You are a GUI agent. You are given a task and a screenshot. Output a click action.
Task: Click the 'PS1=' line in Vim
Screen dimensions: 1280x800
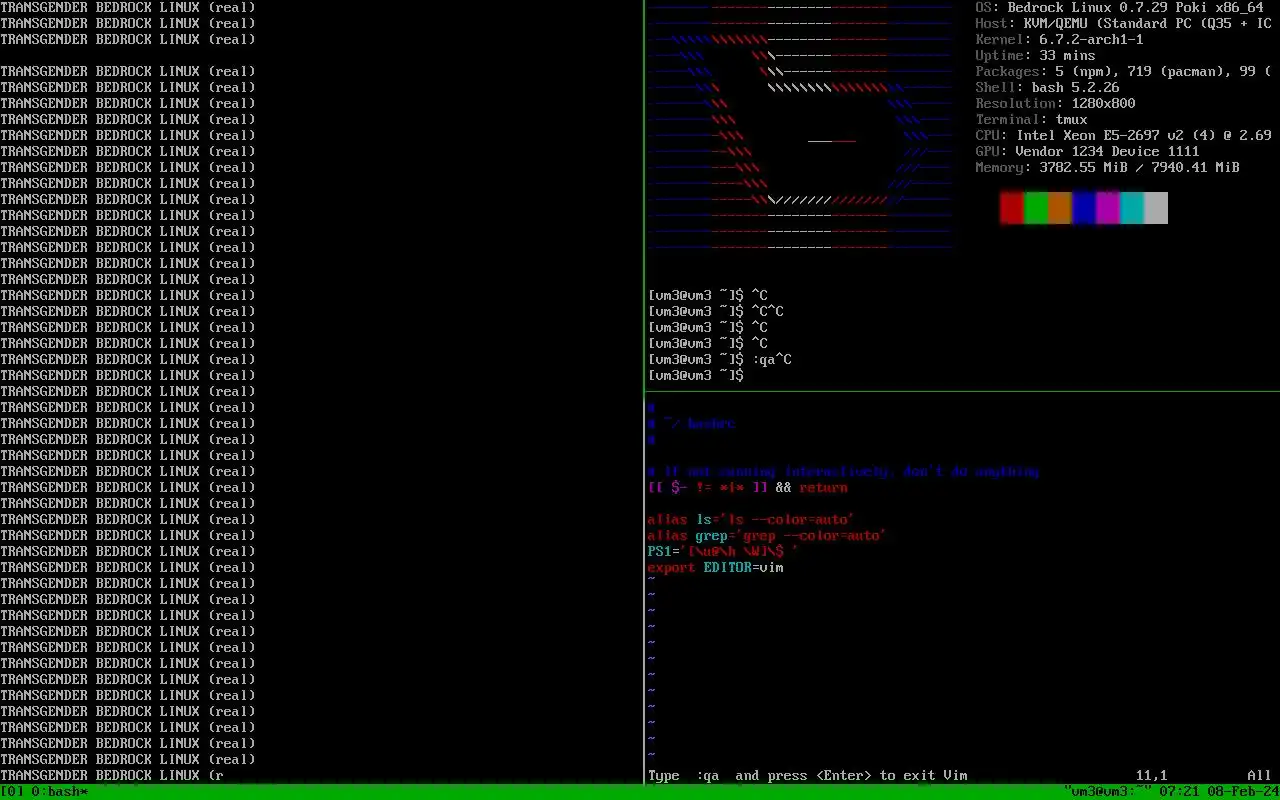click(724, 552)
